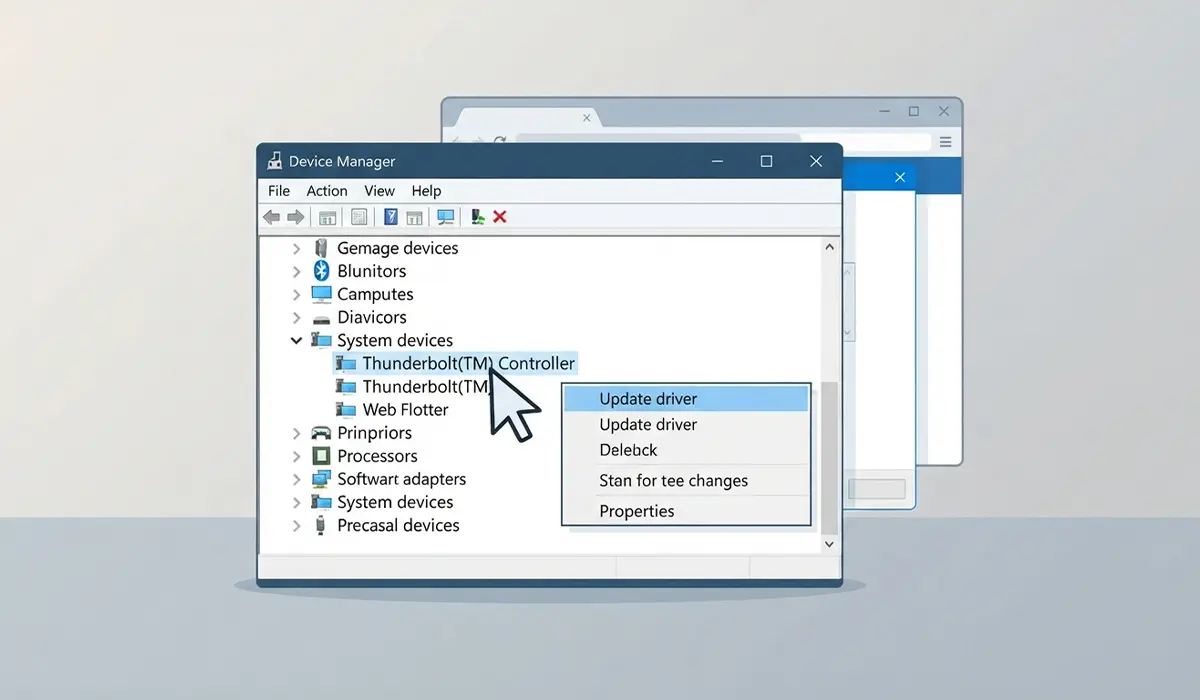Open the blue Help question-mark toolbar icon
This screenshot has height=700, width=1200.
(391, 217)
